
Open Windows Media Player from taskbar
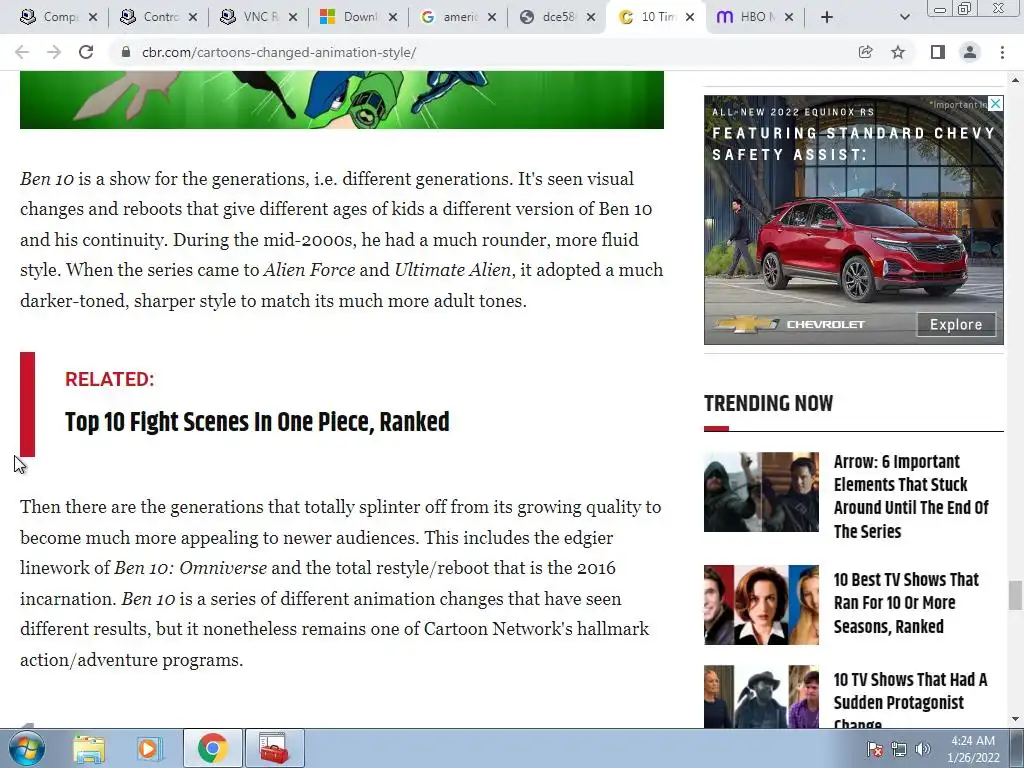150,748
